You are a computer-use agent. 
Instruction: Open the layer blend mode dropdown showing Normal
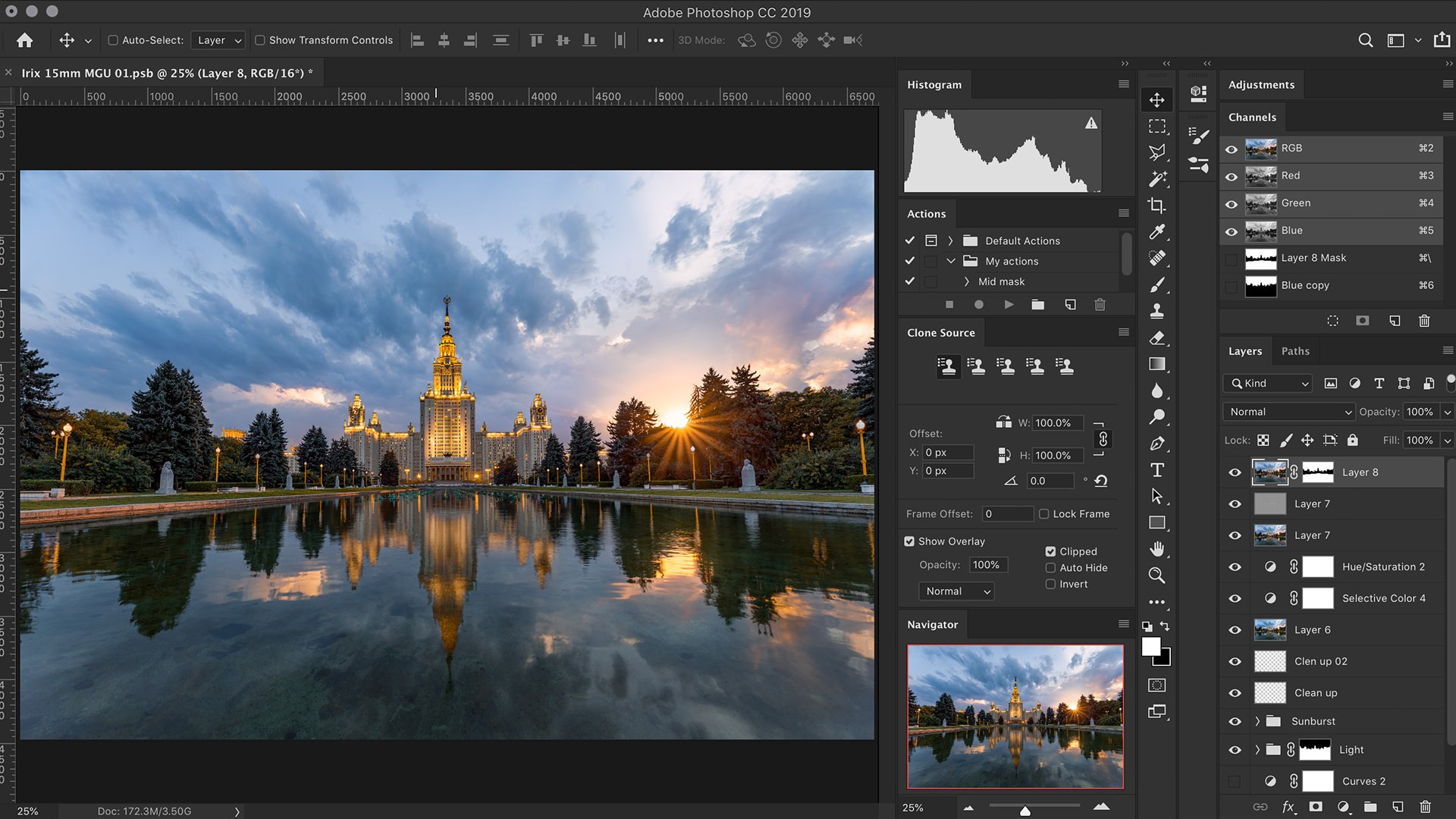tap(1288, 411)
